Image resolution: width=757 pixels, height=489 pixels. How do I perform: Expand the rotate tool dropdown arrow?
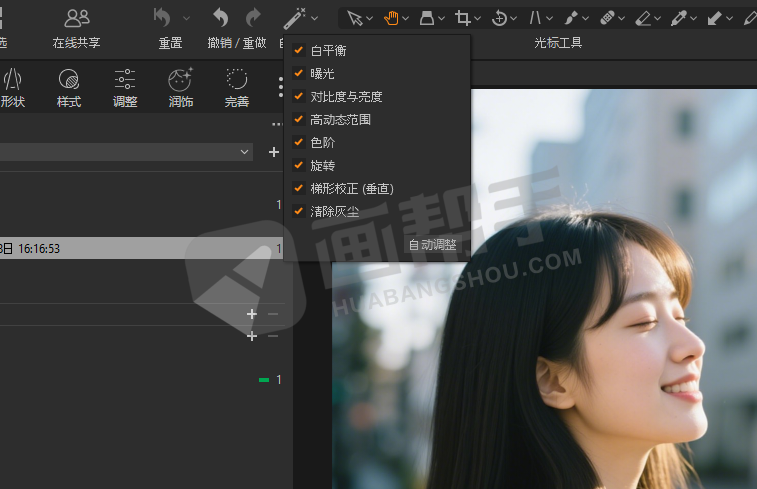pyautogui.click(x=514, y=19)
